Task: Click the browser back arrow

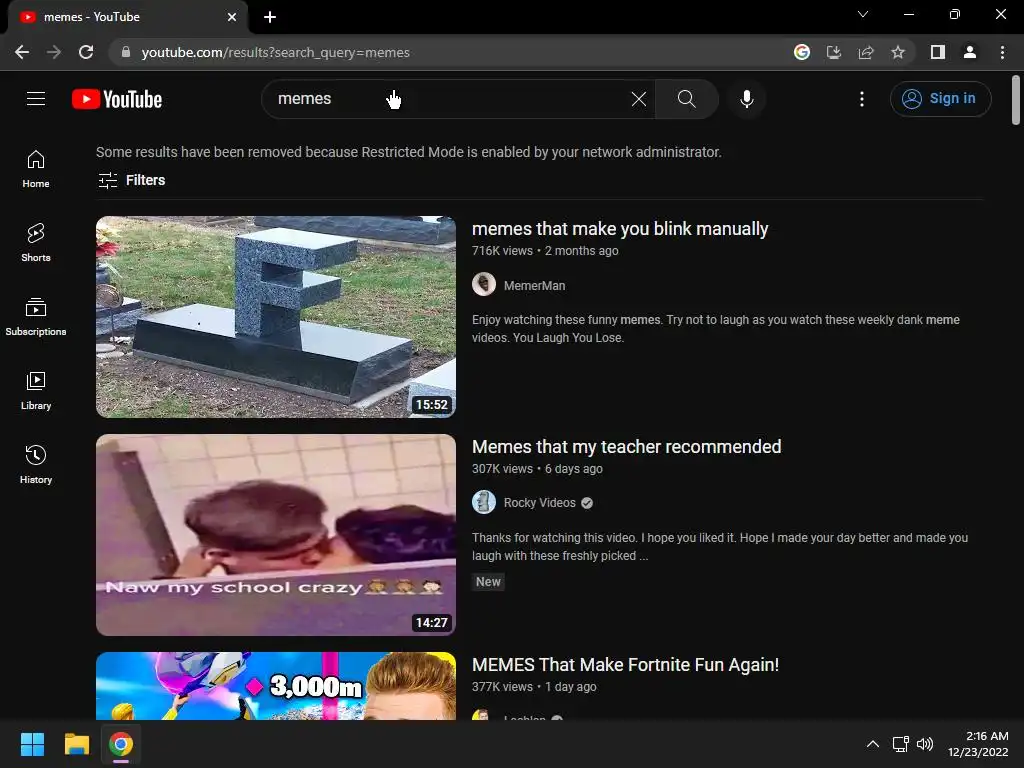Action: (22, 52)
